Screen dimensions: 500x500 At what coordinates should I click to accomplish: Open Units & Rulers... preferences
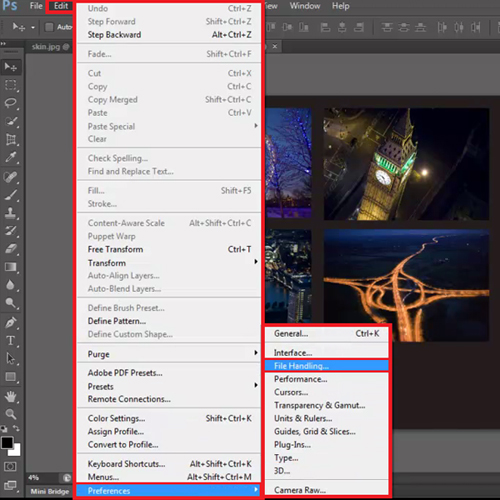click(x=327, y=418)
